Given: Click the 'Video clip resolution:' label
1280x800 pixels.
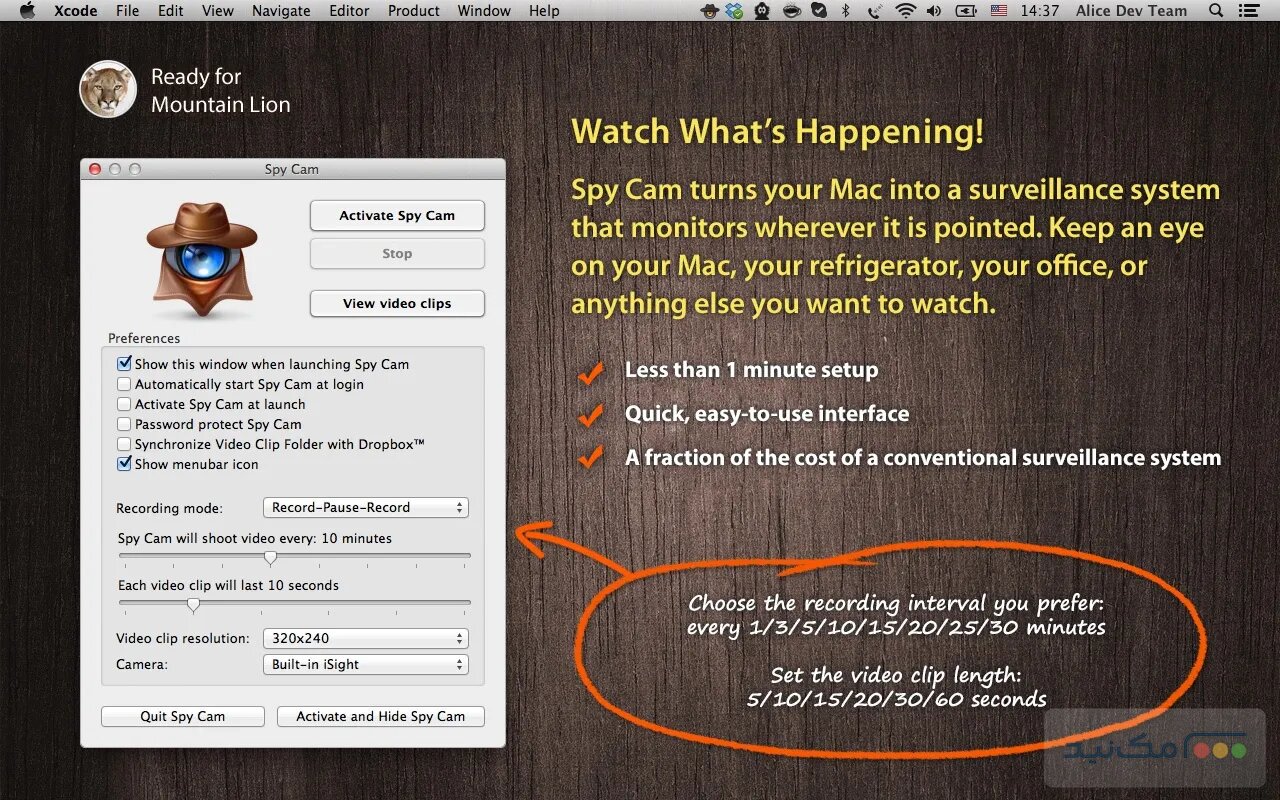Looking at the screenshot, I should point(183,638).
